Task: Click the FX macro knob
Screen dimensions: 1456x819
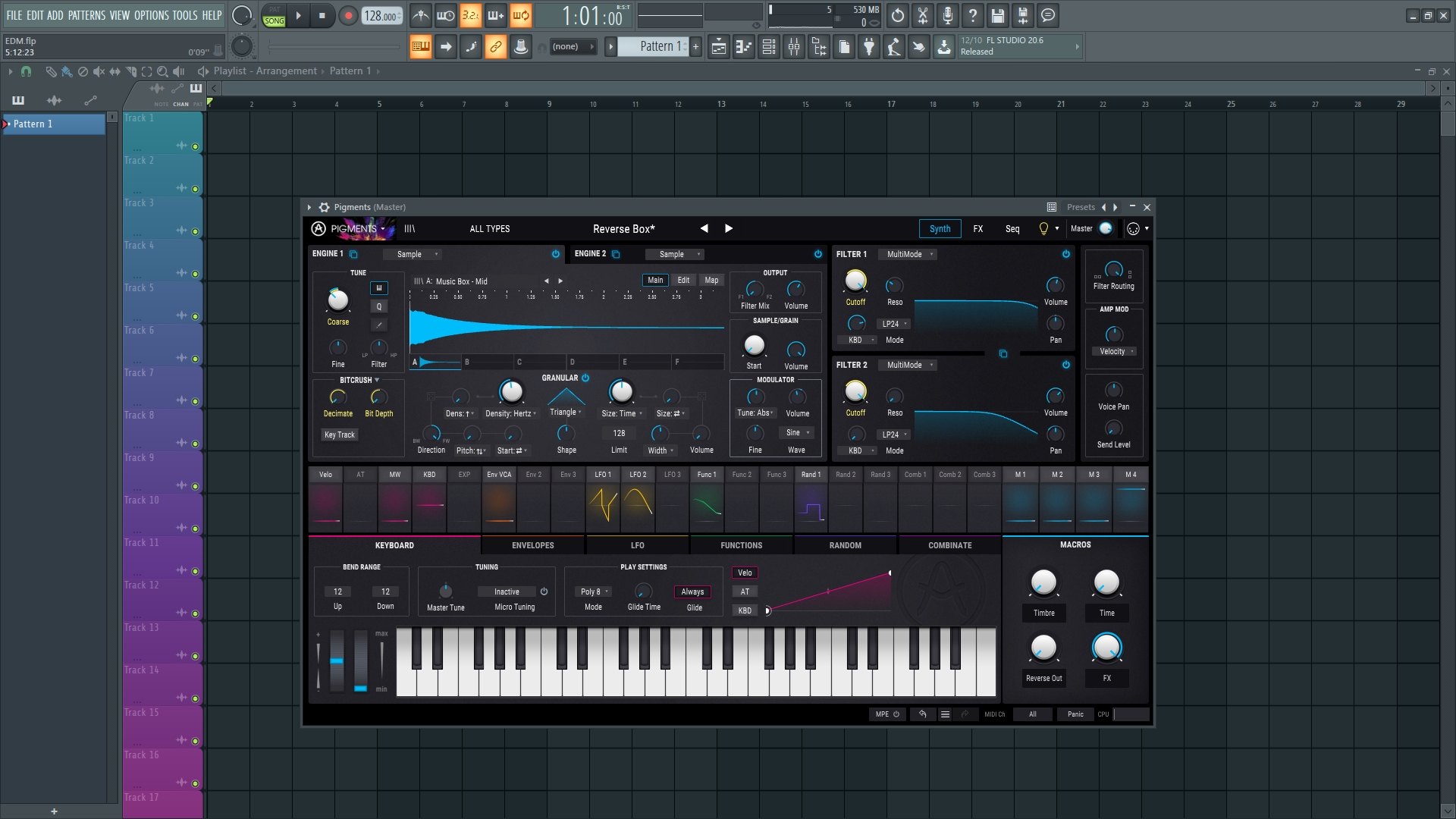Action: [x=1106, y=648]
